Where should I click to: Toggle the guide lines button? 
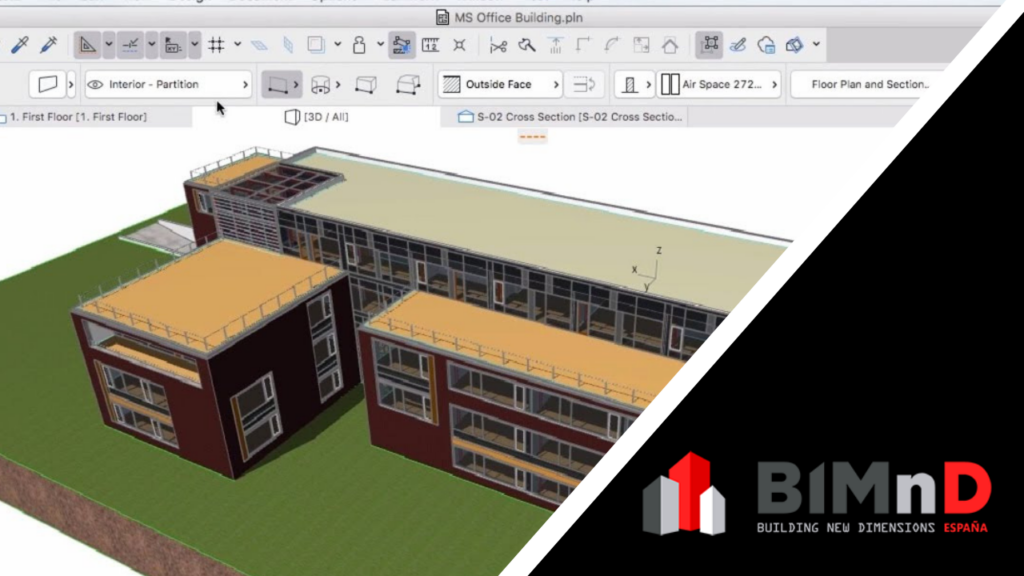point(130,45)
